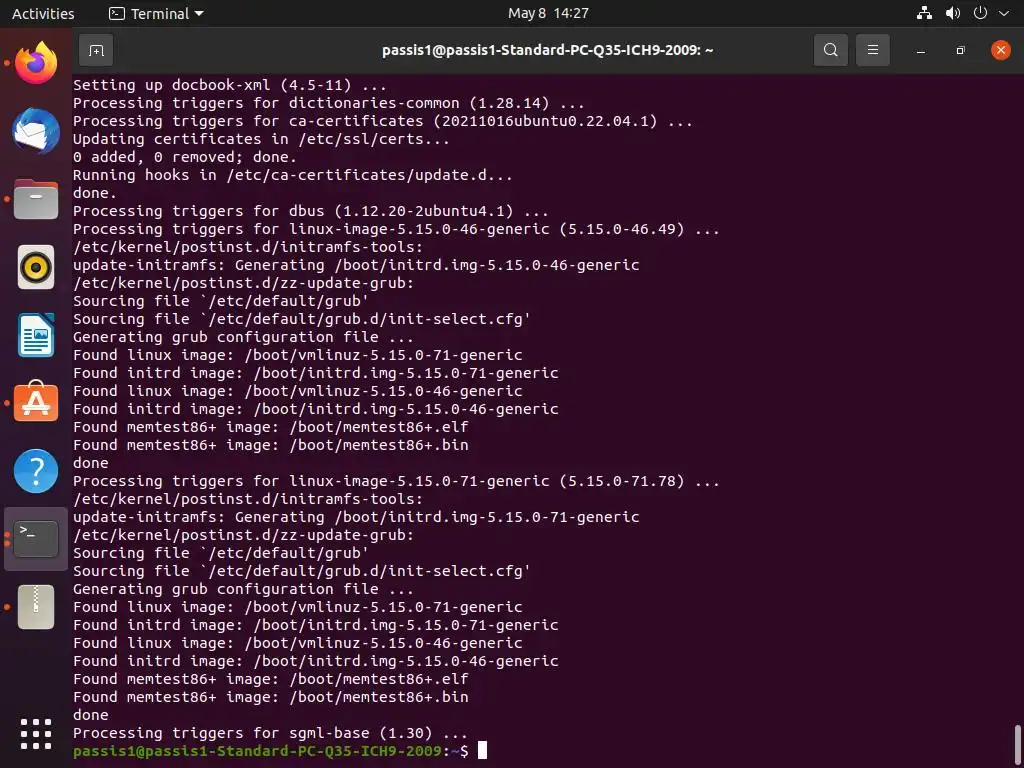Open the terminal hamburger menu

click(x=872, y=50)
